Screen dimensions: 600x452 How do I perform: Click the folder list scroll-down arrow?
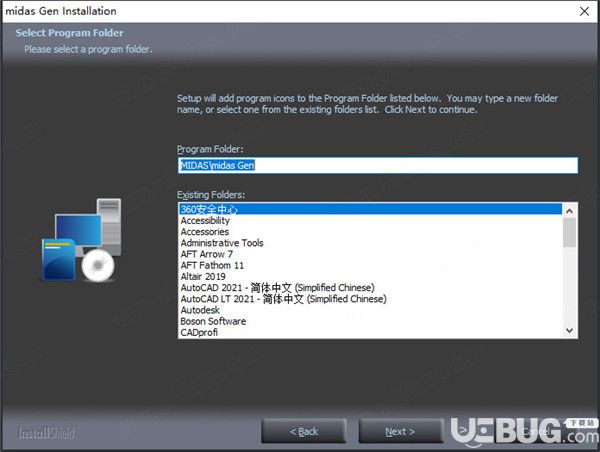(569, 331)
